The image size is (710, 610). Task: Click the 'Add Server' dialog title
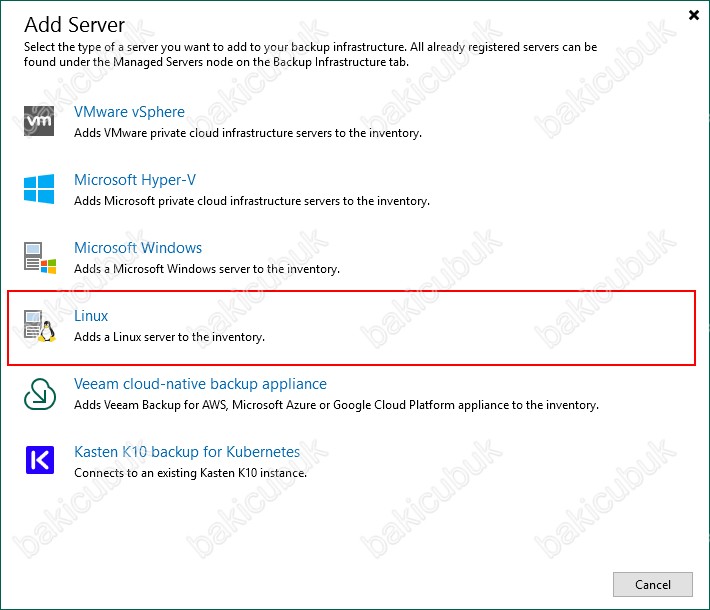click(x=74, y=25)
